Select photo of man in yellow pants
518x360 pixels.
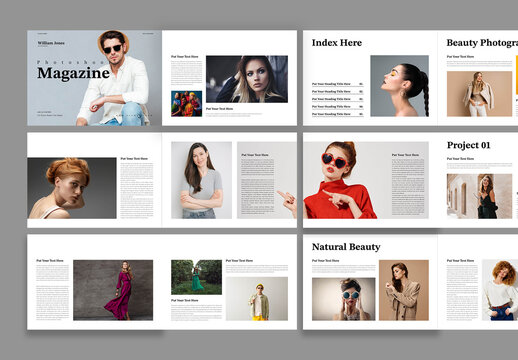pos(257,299)
